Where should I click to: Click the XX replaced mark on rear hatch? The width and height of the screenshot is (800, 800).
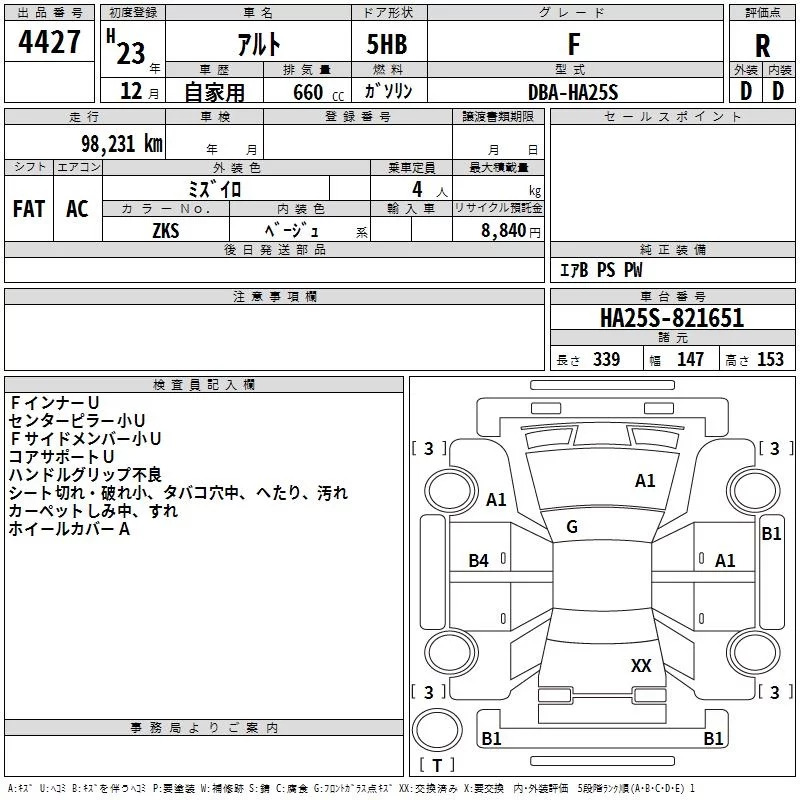tap(641, 665)
